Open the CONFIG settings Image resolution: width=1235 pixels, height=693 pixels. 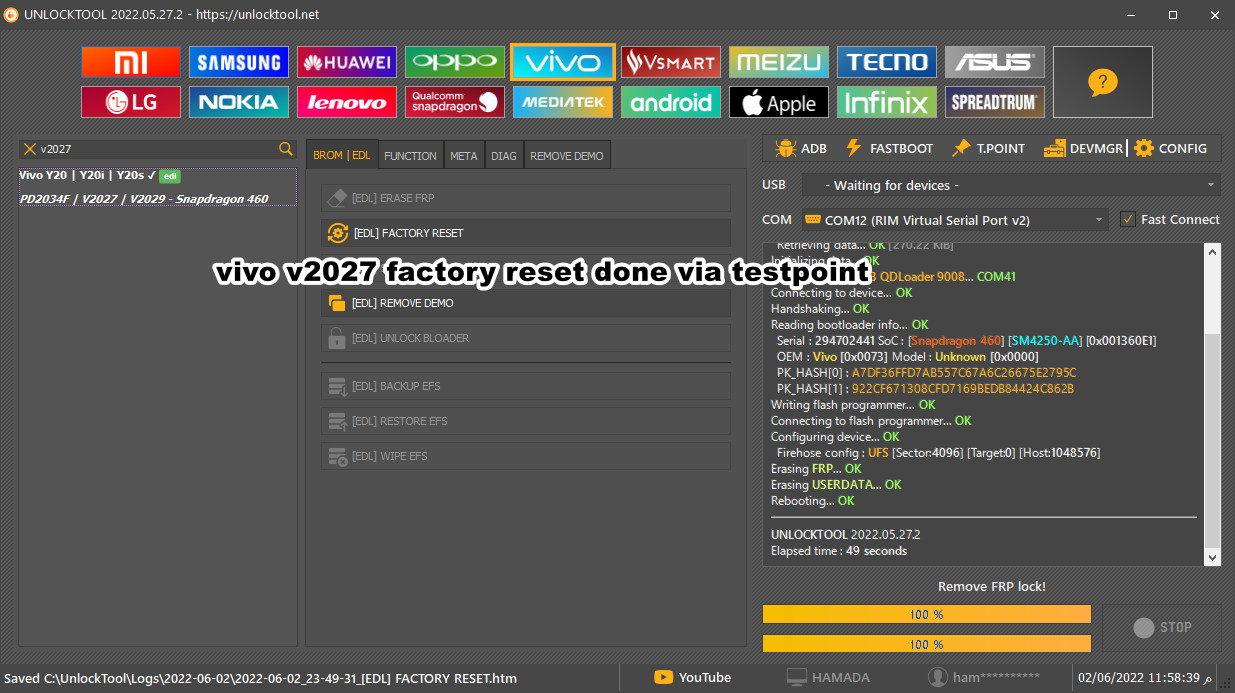tap(1171, 148)
